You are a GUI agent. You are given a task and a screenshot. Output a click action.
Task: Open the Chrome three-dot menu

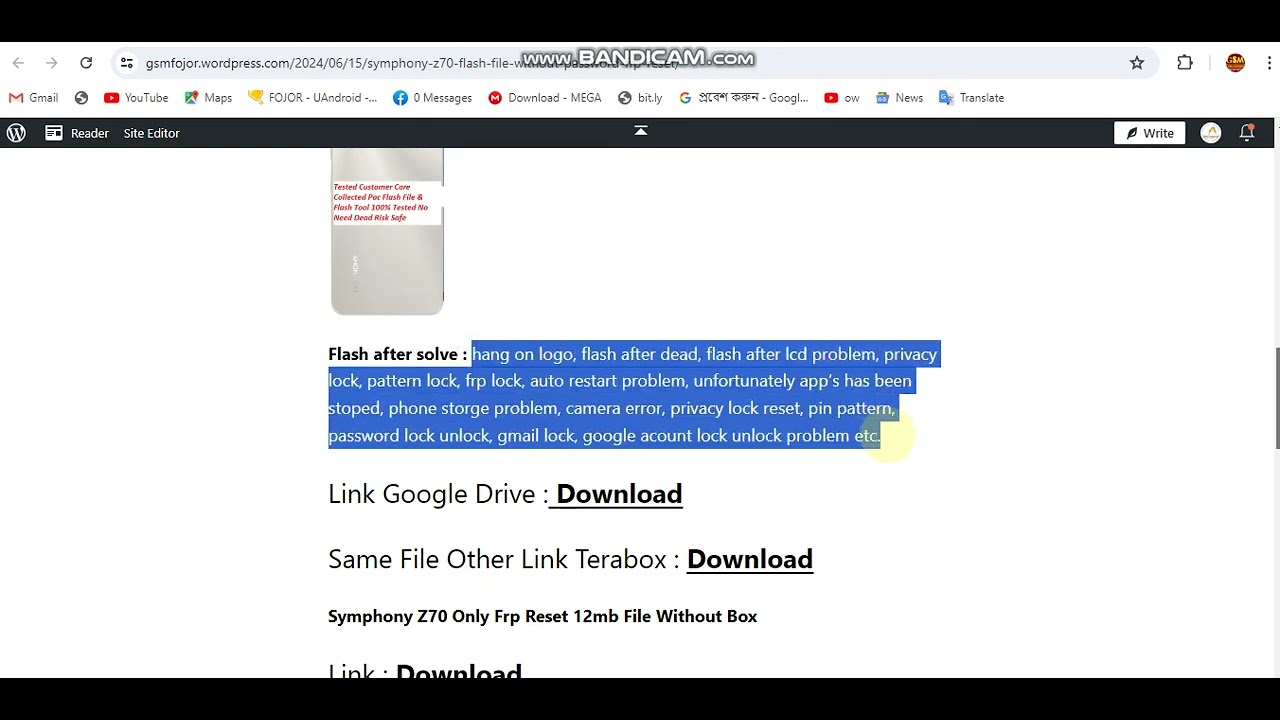[1268, 63]
